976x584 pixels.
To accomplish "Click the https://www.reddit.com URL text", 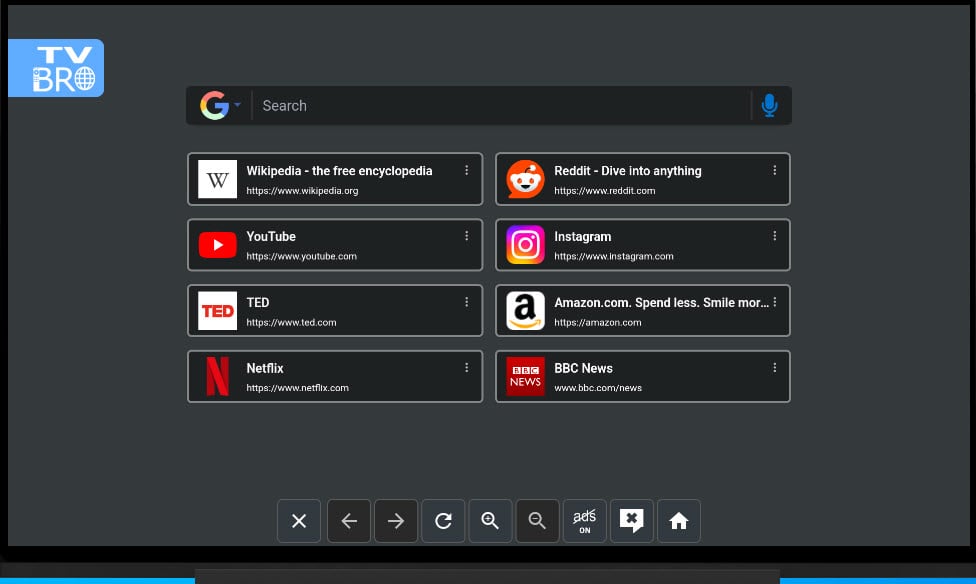I will (x=605, y=191).
